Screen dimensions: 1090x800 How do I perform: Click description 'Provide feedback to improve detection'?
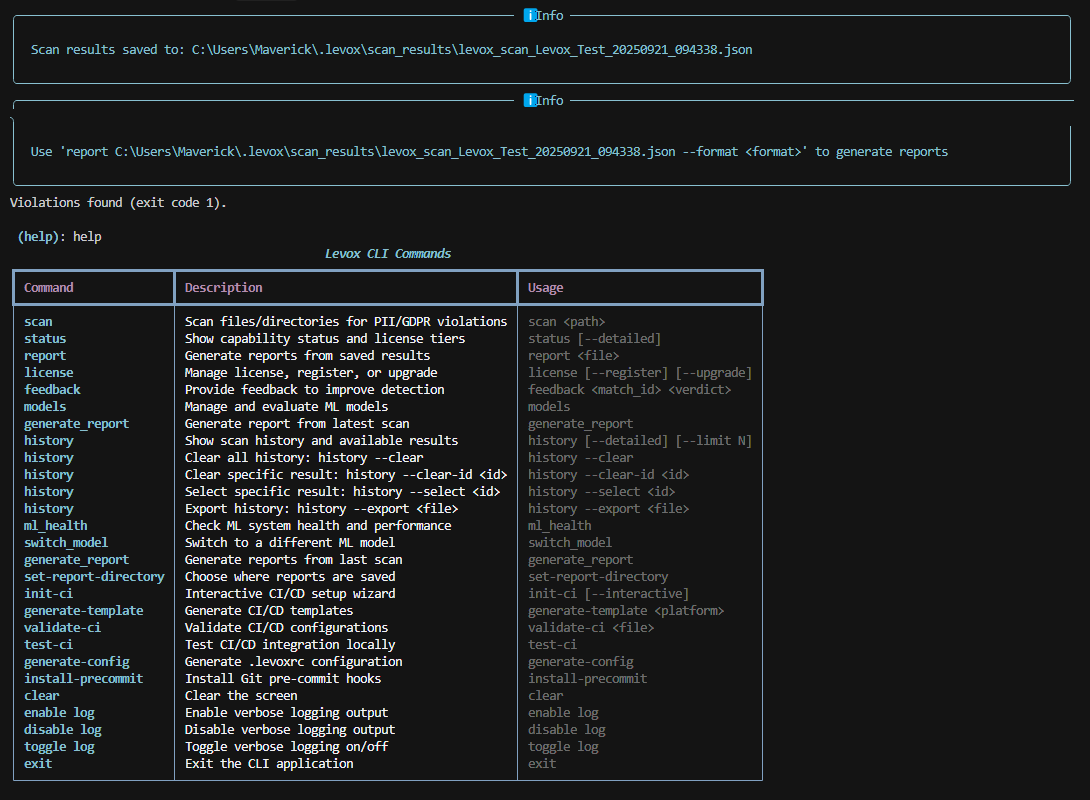pyautogui.click(x=314, y=389)
